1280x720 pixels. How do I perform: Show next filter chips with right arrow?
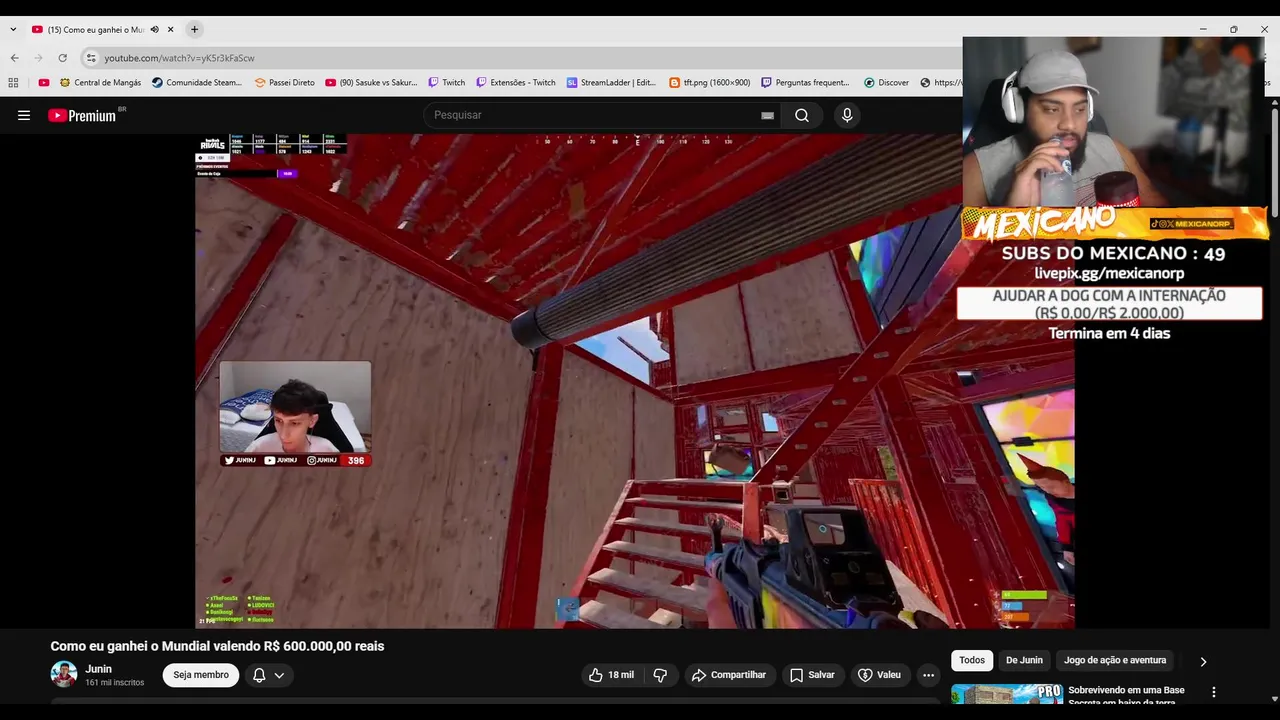[x=1203, y=661]
